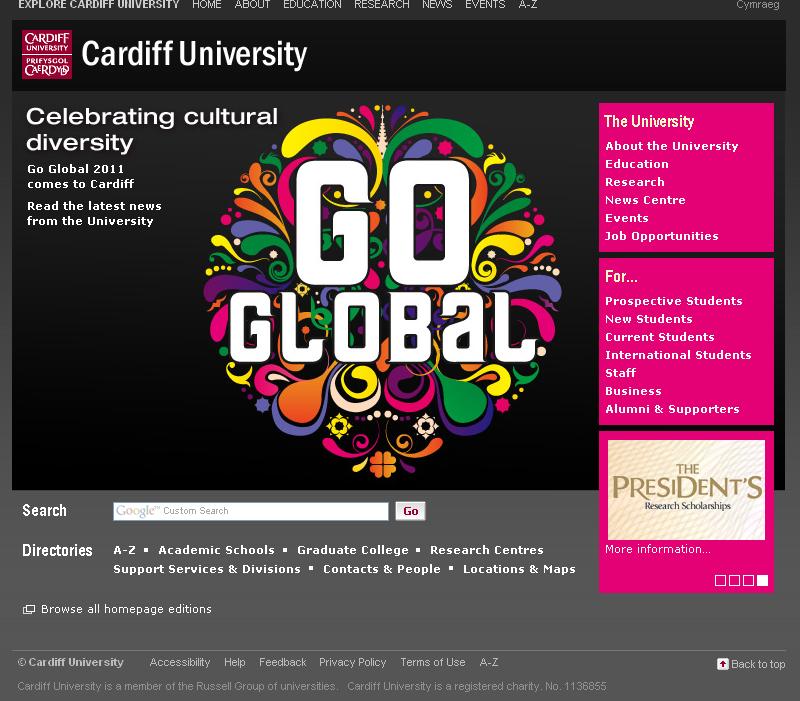Open Graduate College directory
This screenshot has width=800, height=701.
tap(353, 550)
